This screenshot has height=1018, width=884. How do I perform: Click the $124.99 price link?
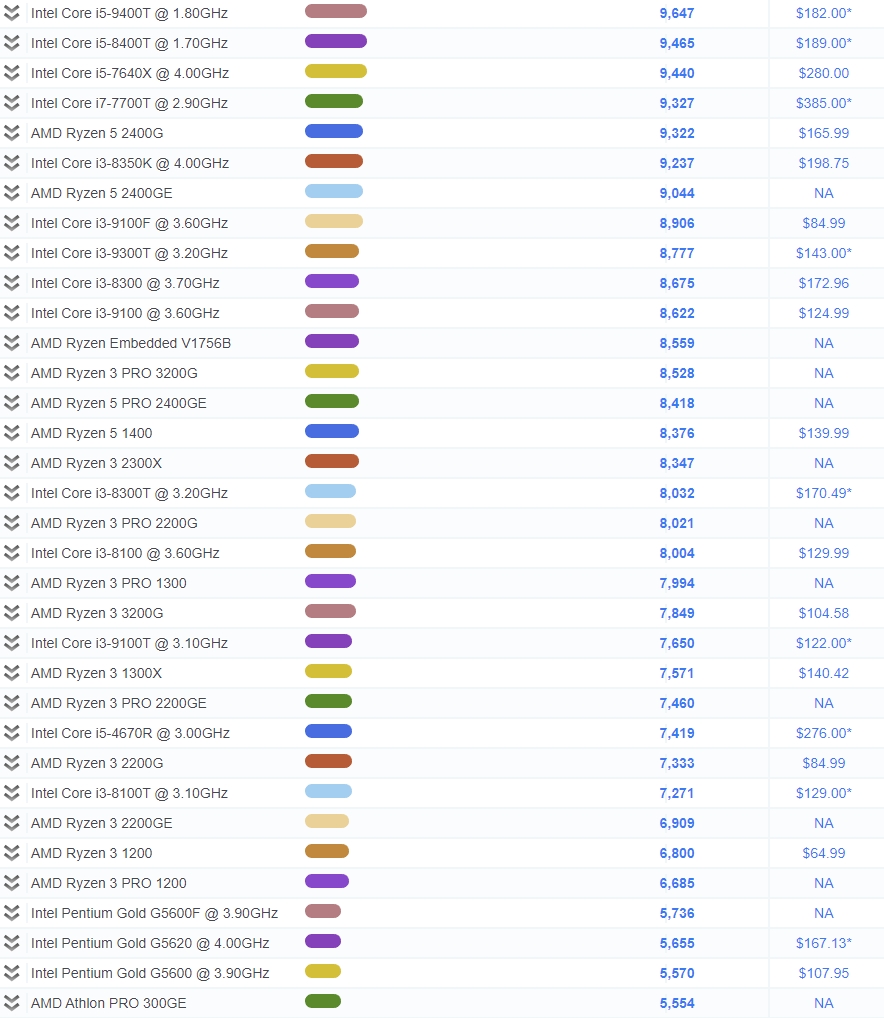824,313
